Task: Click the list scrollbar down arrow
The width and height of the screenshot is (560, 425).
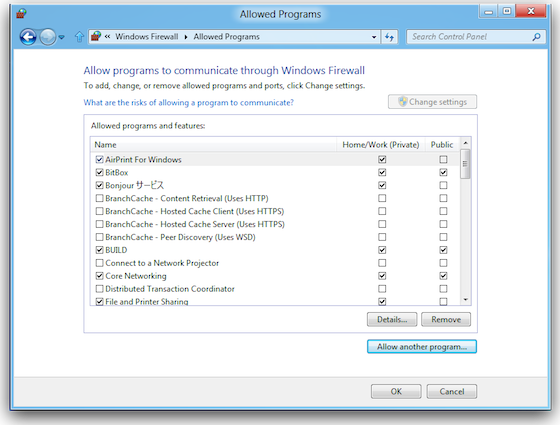Action: pyautogui.click(x=465, y=300)
